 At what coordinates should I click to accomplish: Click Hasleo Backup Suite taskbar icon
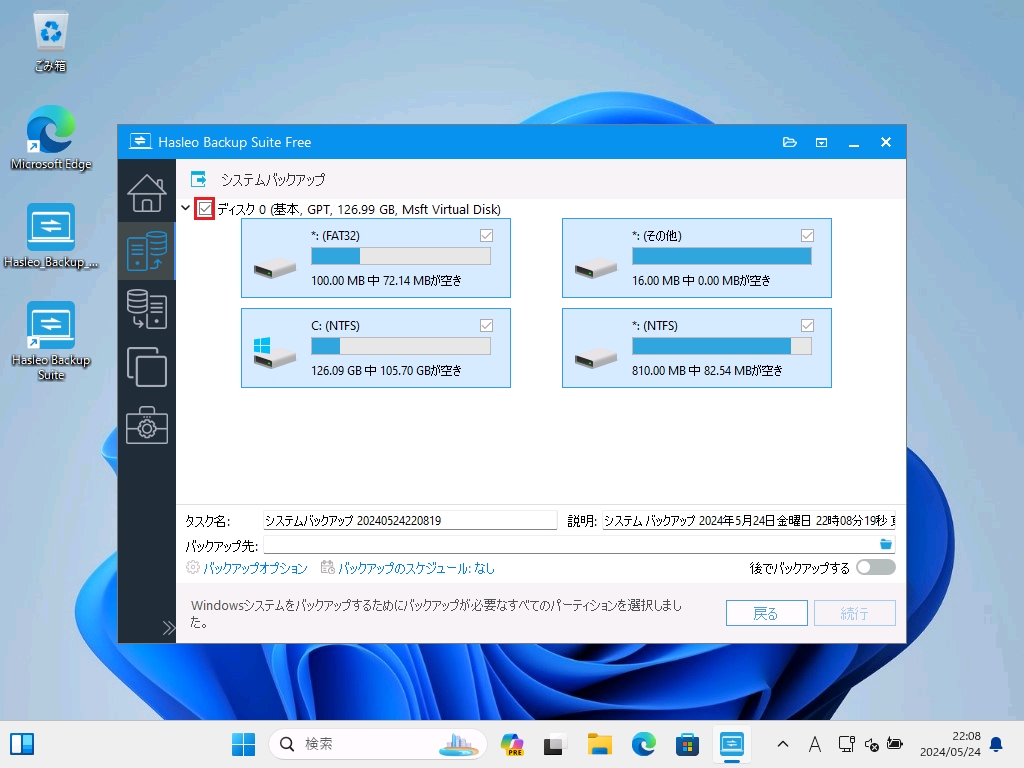[731, 744]
